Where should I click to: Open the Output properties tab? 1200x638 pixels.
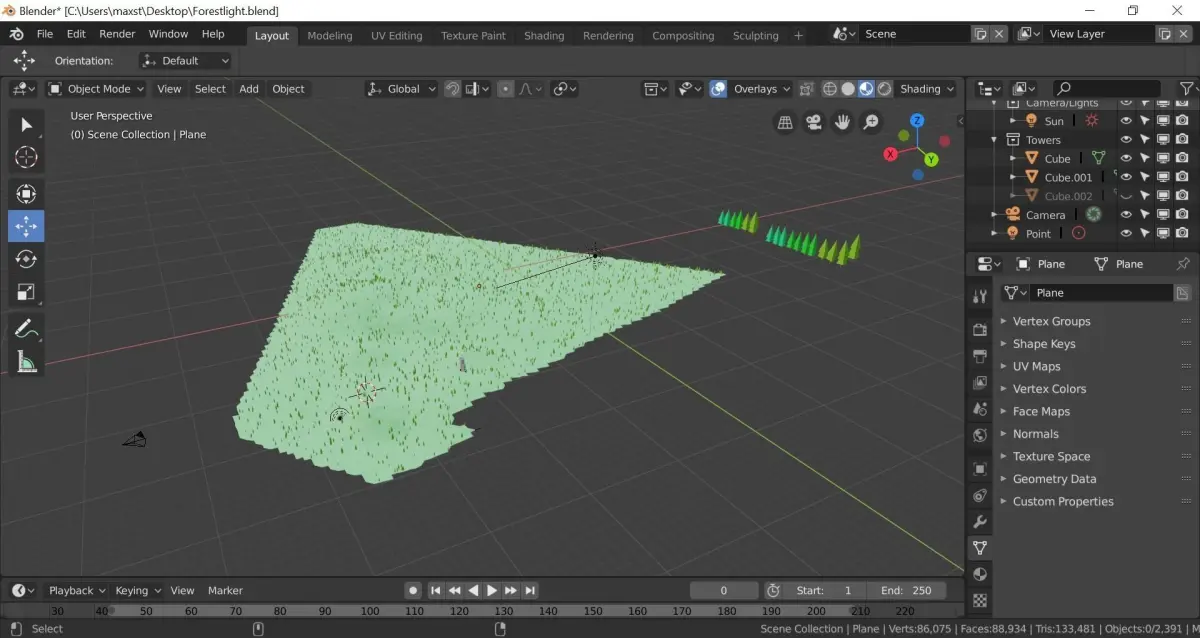pyautogui.click(x=980, y=356)
